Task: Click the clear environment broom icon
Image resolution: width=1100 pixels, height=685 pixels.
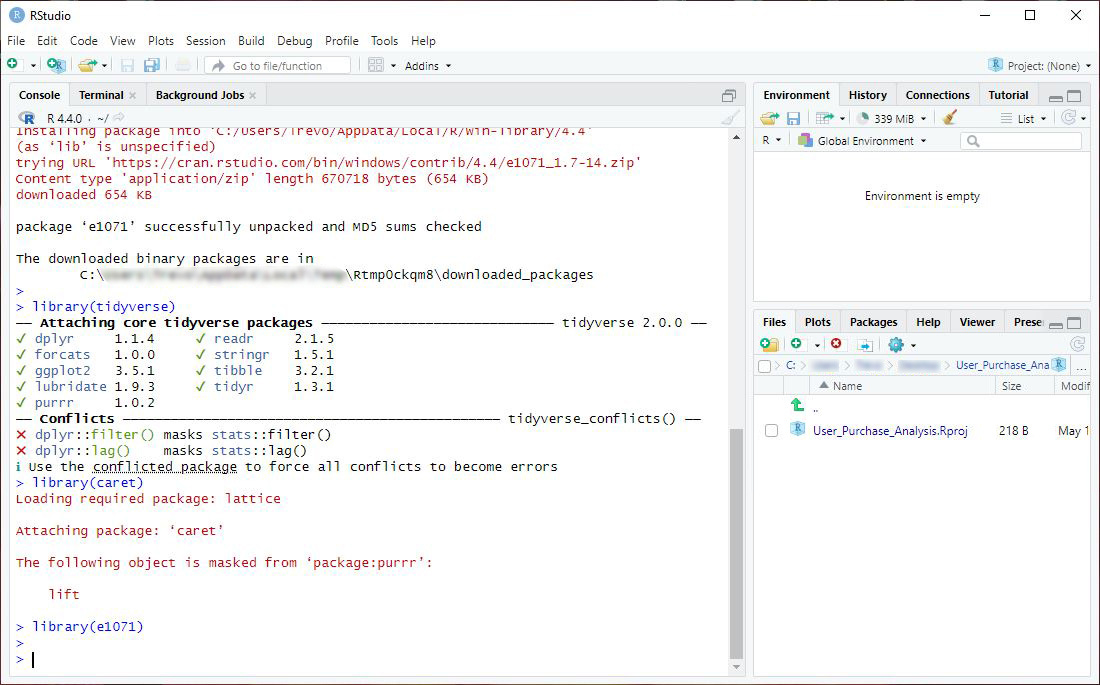Action: tap(950, 117)
